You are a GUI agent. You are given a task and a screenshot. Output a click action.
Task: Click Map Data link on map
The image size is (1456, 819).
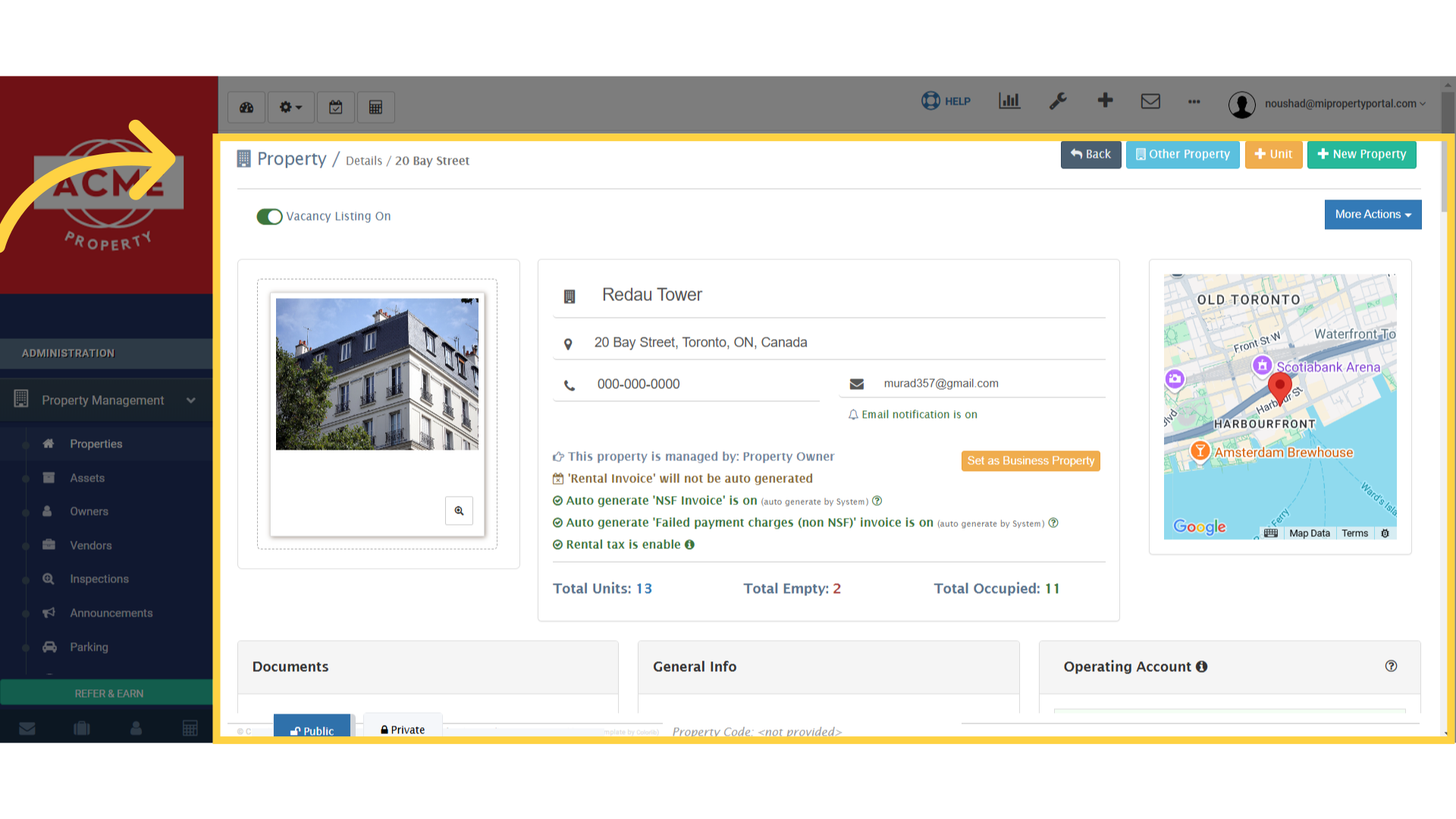click(x=1309, y=534)
